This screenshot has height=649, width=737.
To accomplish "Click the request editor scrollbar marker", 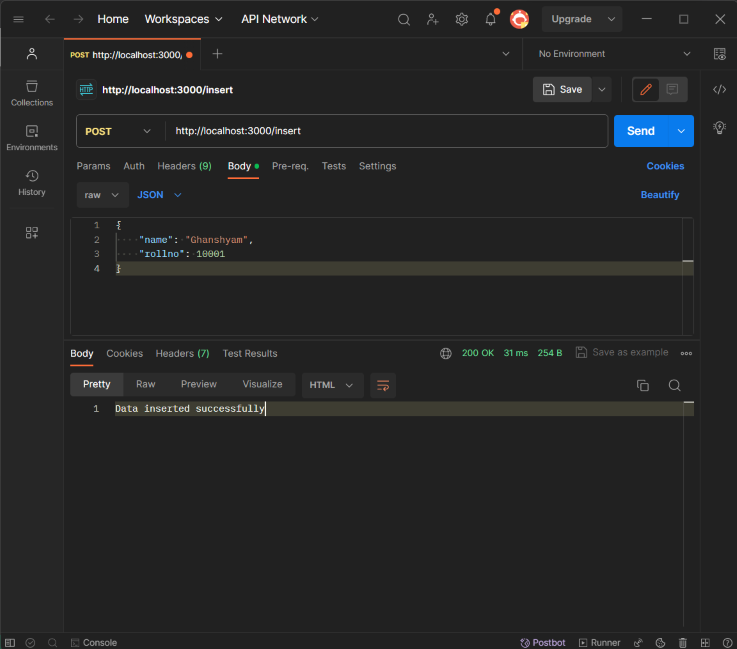I will point(687,261).
